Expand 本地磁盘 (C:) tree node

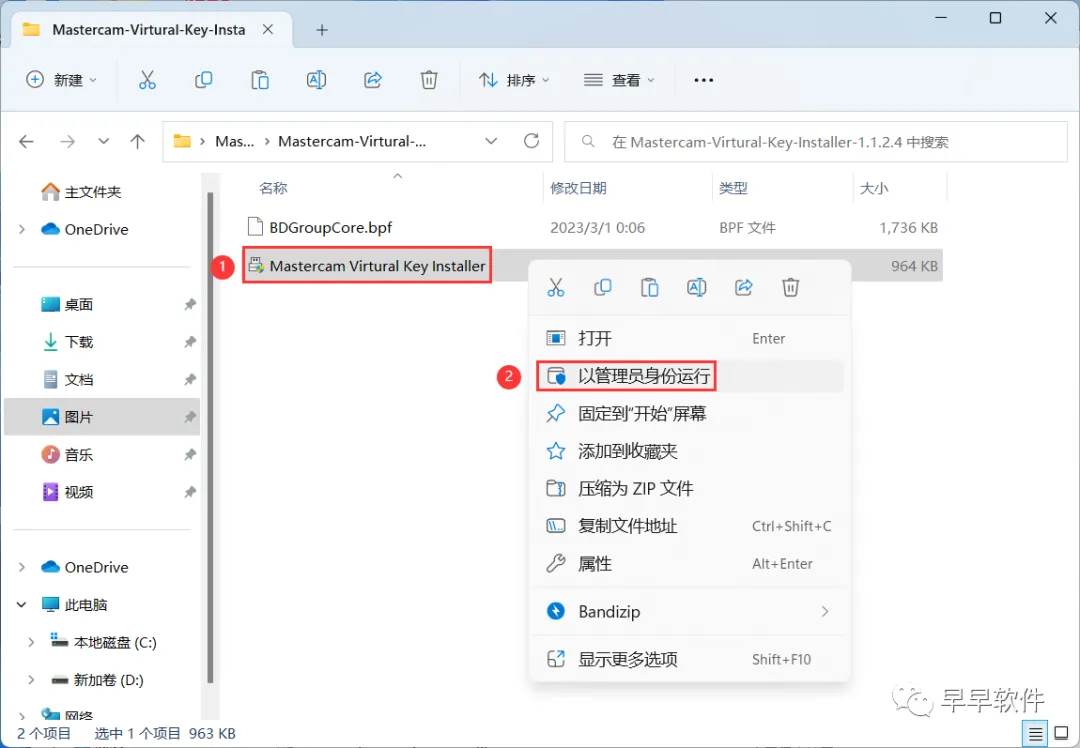click(31, 643)
